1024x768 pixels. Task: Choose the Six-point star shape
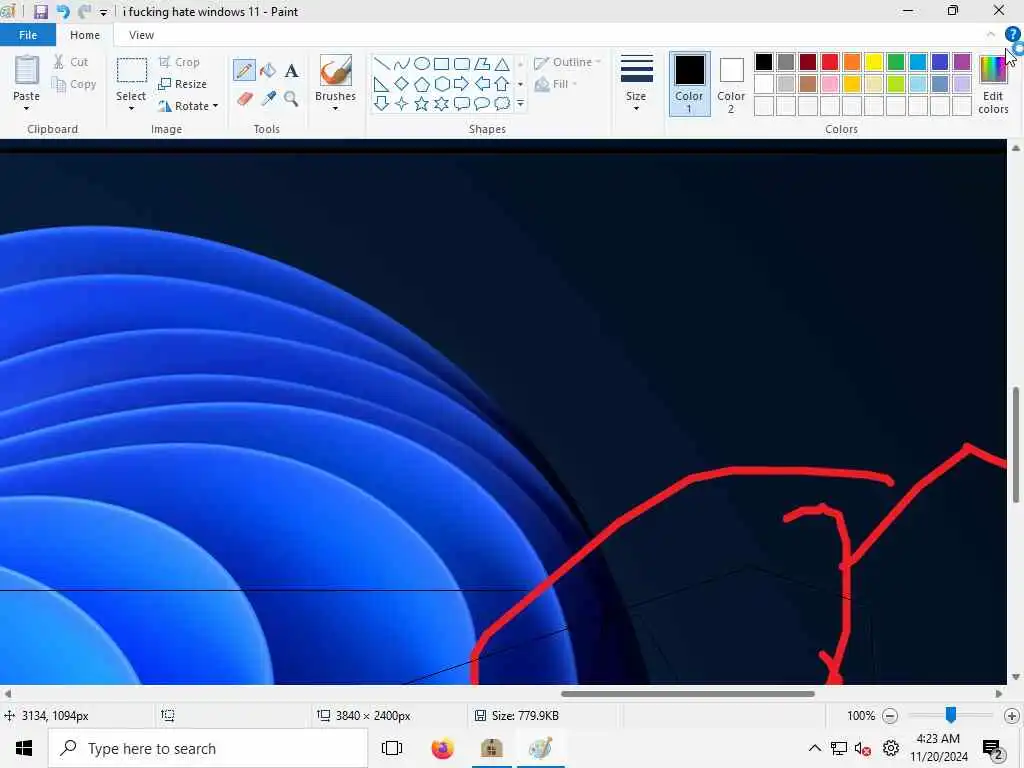tap(441, 103)
